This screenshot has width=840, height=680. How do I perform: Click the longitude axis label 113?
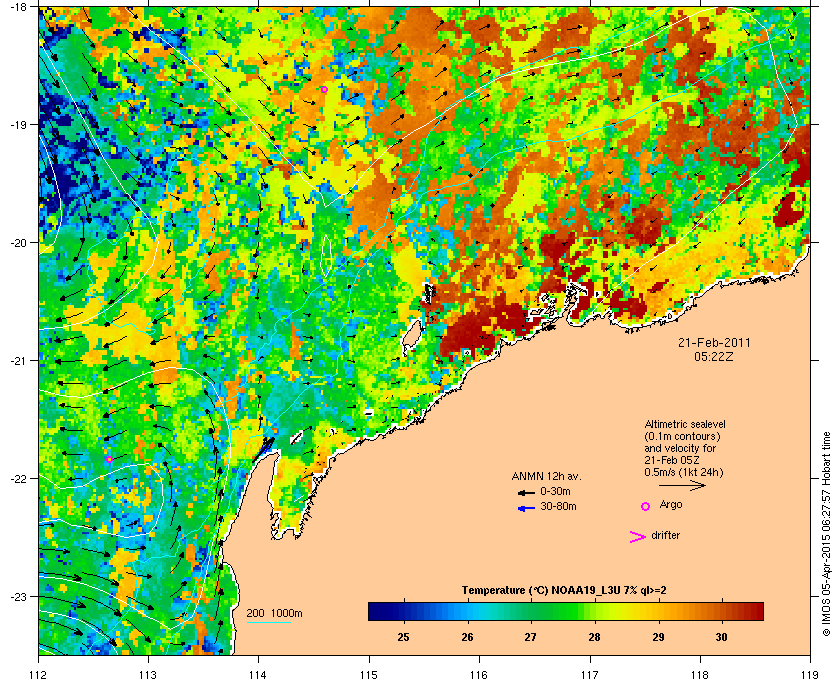(x=148, y=674)
